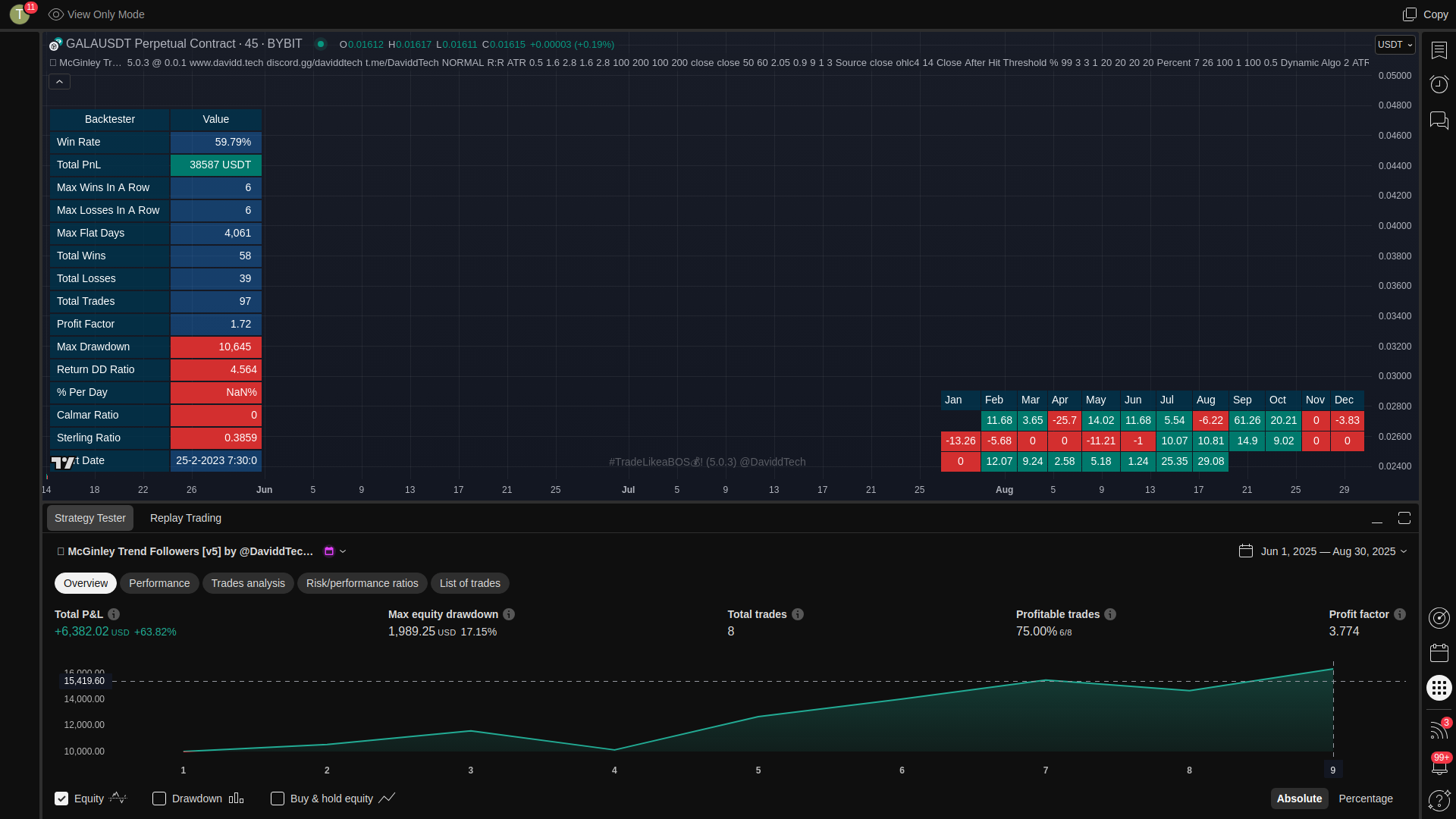Show info for Total P&L

pos(114,614)
